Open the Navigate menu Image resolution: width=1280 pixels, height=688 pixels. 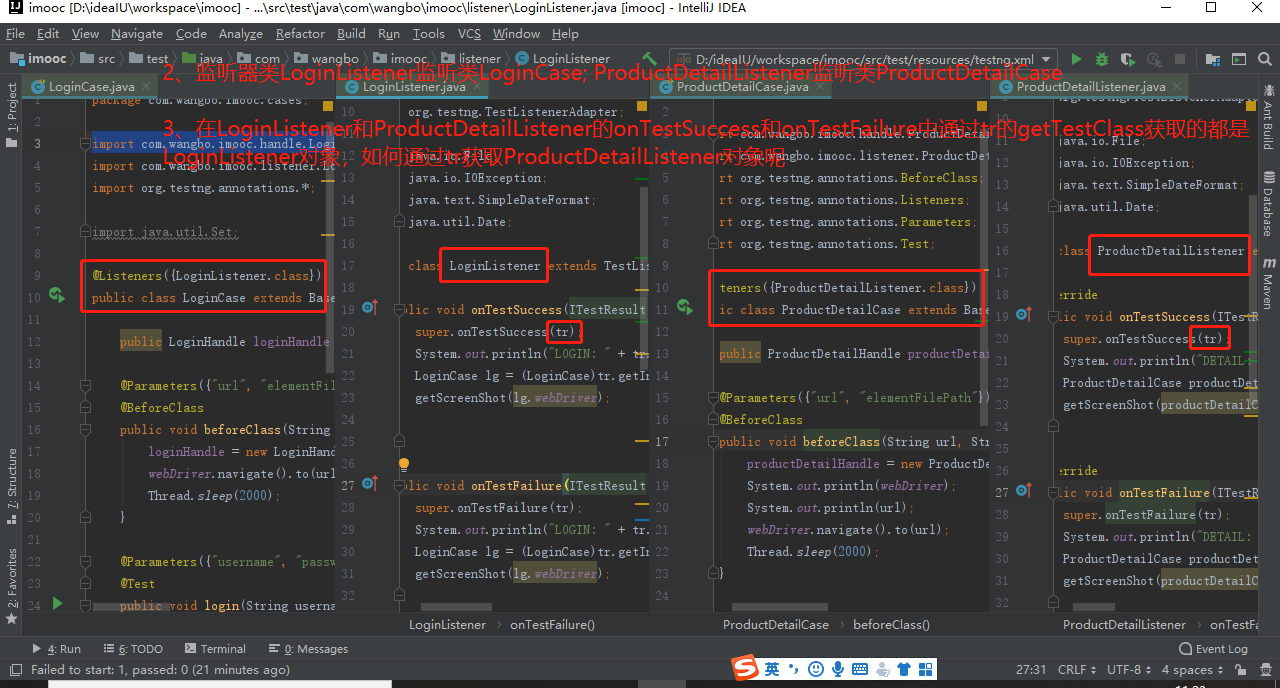point(136,33)
